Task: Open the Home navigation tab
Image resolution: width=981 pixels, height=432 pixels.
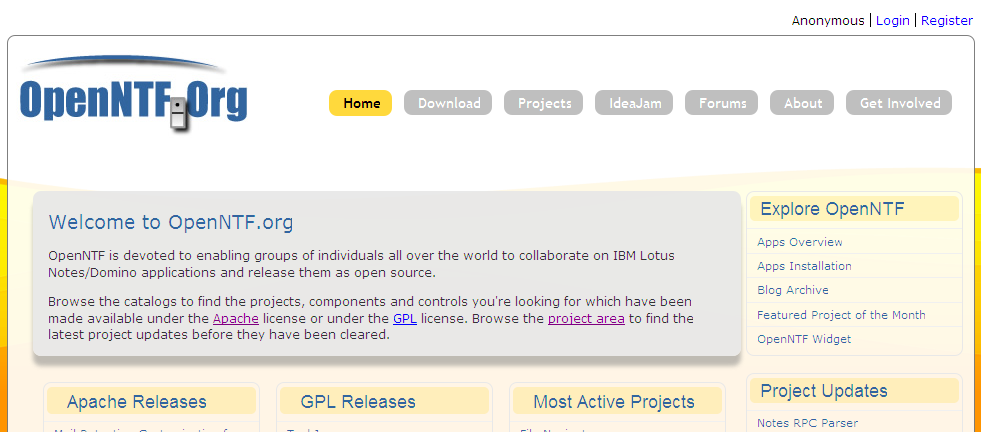Action: pyautogui.click(x=360, y=103)
